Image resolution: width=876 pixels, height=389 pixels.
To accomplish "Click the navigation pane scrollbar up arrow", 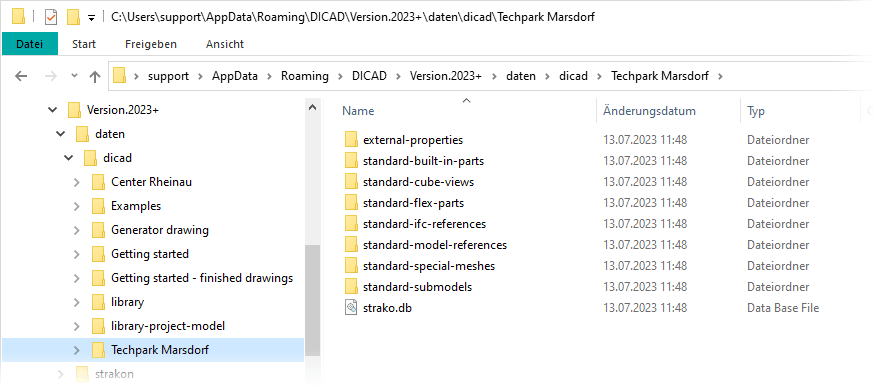I will (313, 107).
